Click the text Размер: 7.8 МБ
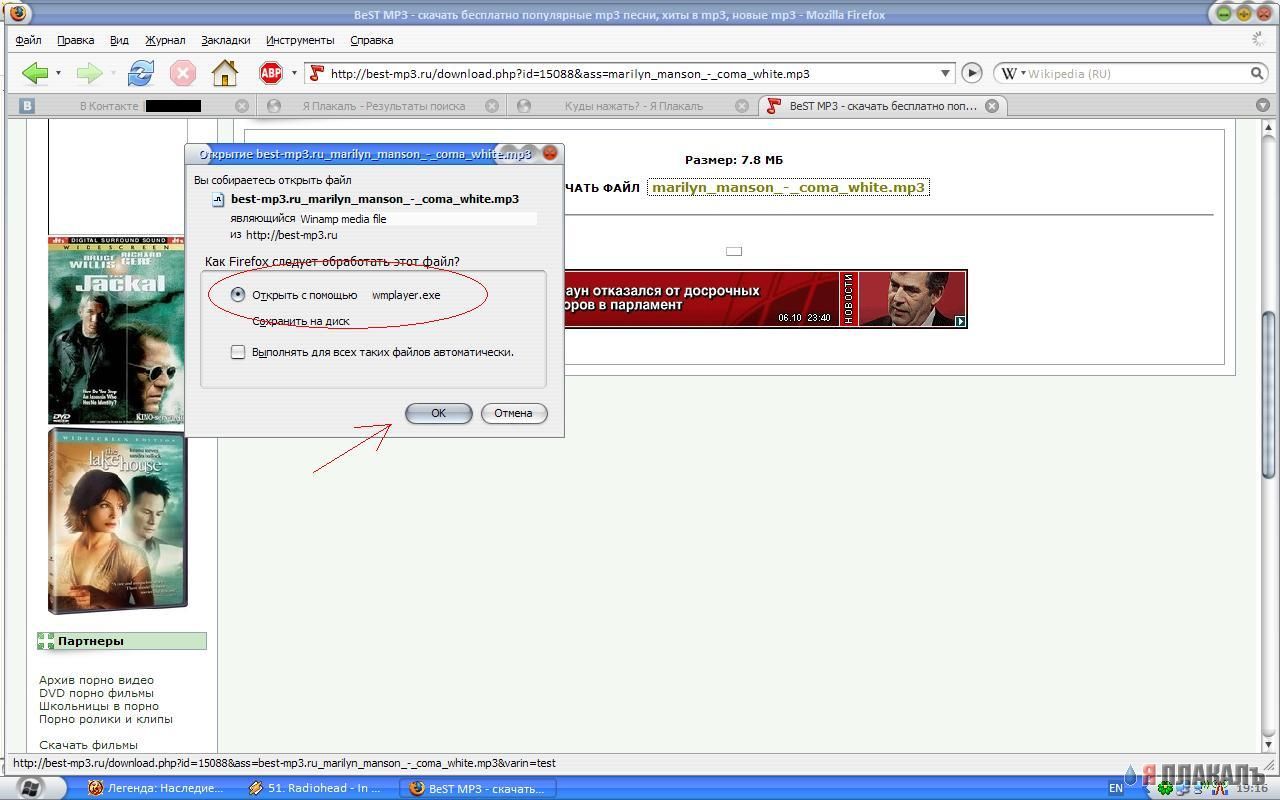1280x800 pixels. click(734, 160)
